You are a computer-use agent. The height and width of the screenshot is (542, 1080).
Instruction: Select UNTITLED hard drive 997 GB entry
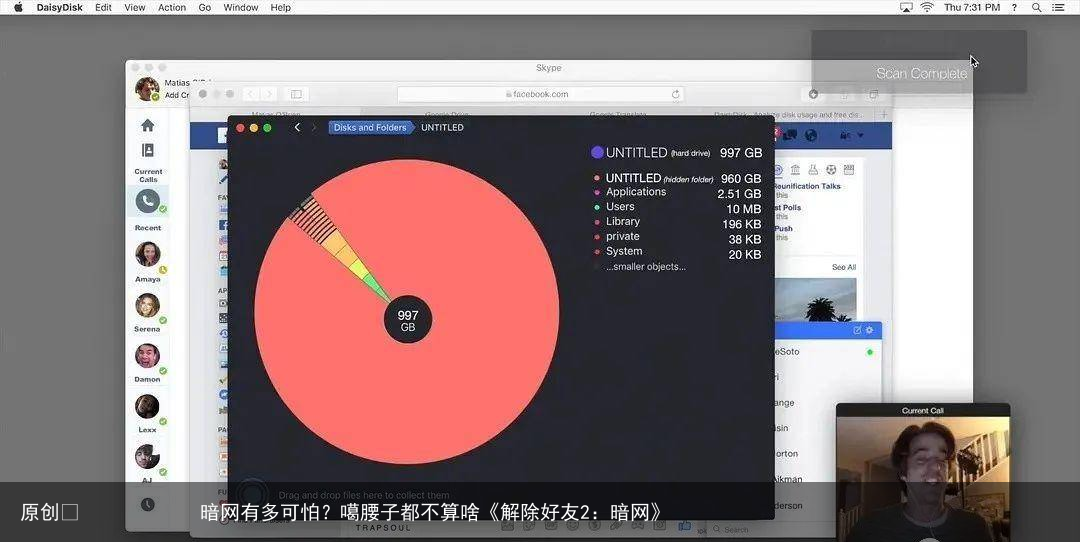tap(676, 153)
